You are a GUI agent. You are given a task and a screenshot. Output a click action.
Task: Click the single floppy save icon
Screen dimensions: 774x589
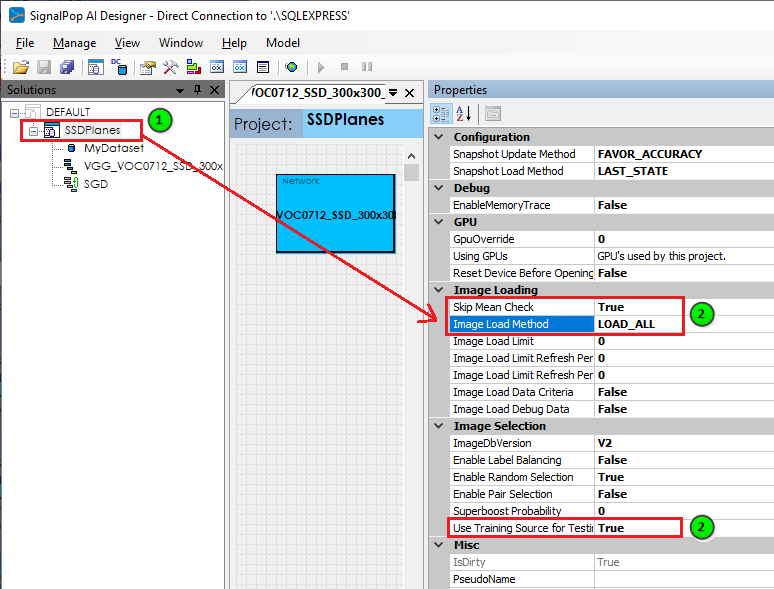(x=44, y=67)
